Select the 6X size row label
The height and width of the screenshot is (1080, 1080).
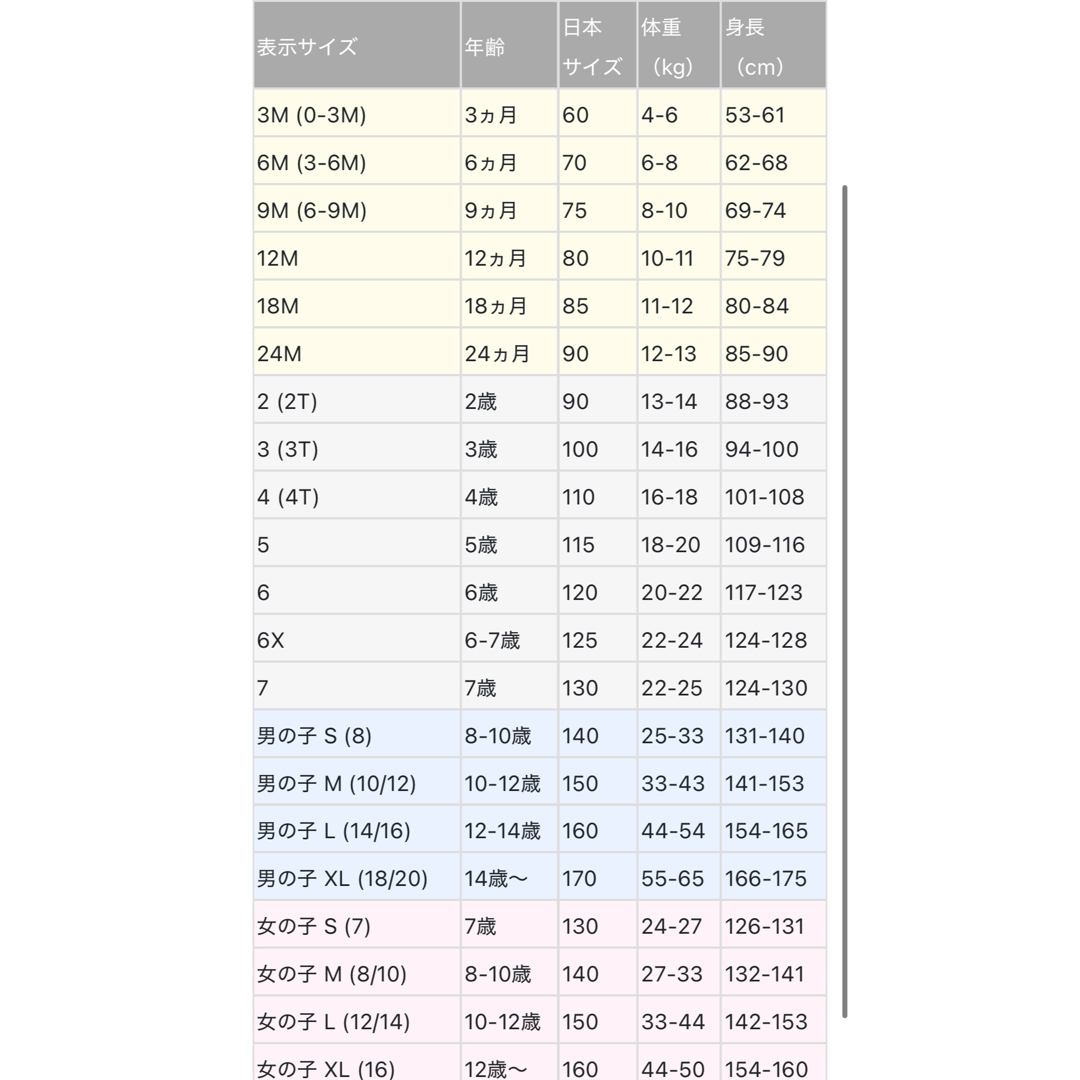357,639
